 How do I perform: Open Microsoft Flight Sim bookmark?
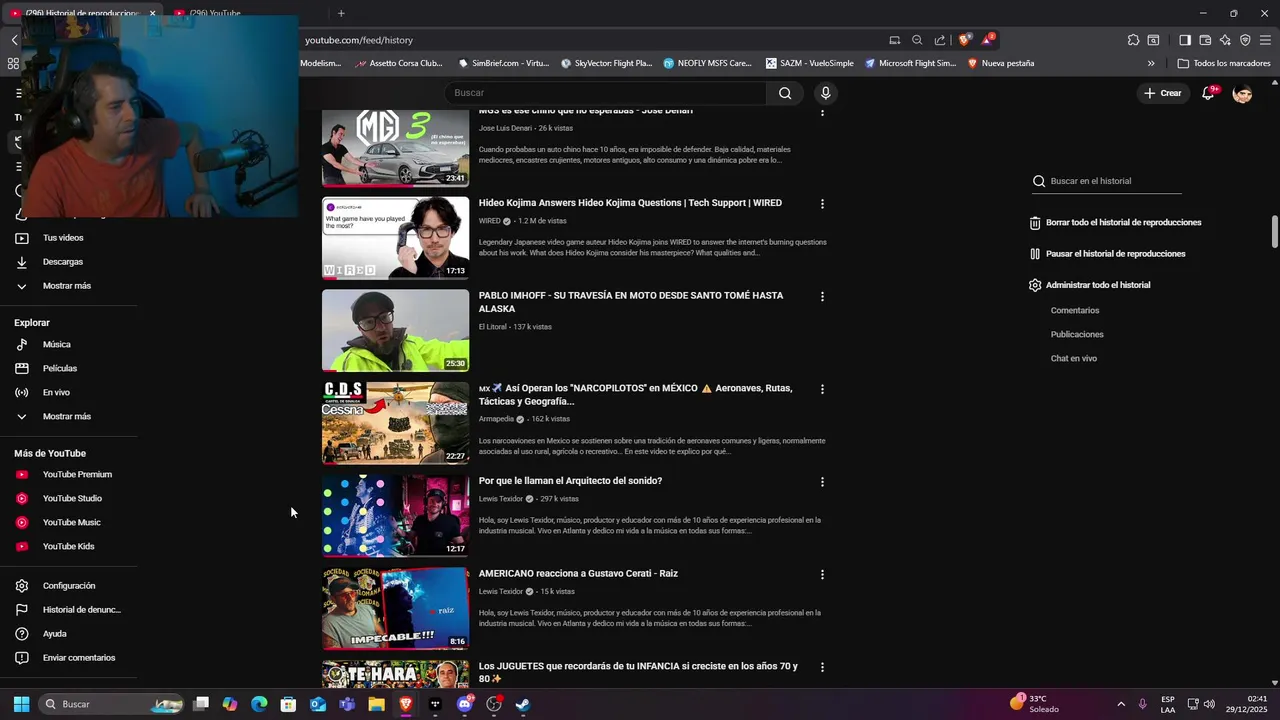pyautogui.click(x=911, y=63)
